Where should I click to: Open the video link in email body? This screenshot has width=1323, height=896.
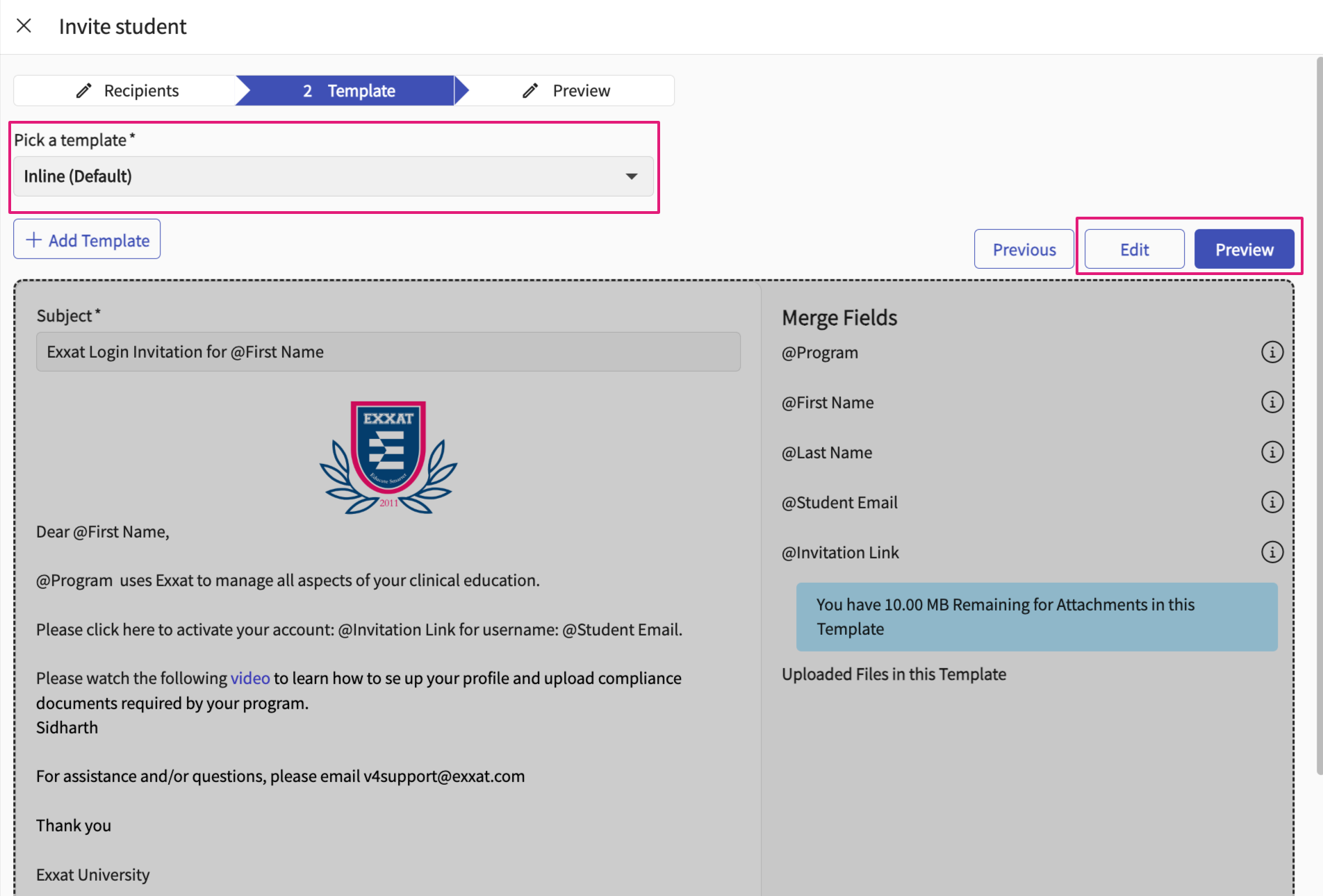[250, 679]
